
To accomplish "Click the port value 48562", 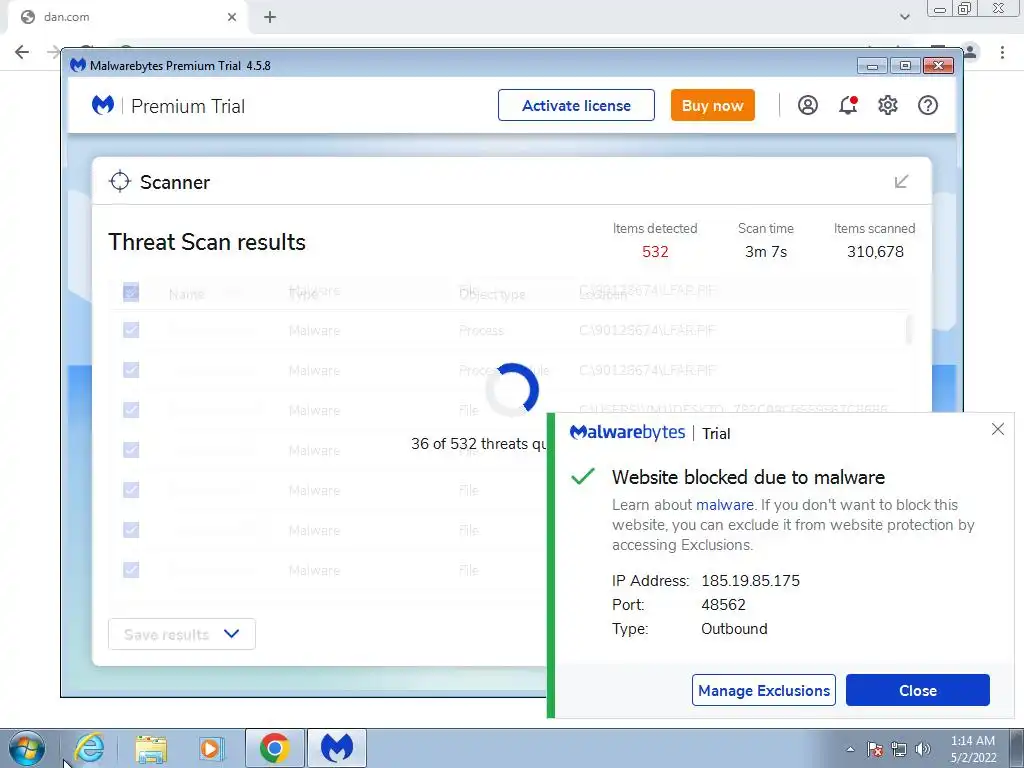I will [x=724, y=605].
